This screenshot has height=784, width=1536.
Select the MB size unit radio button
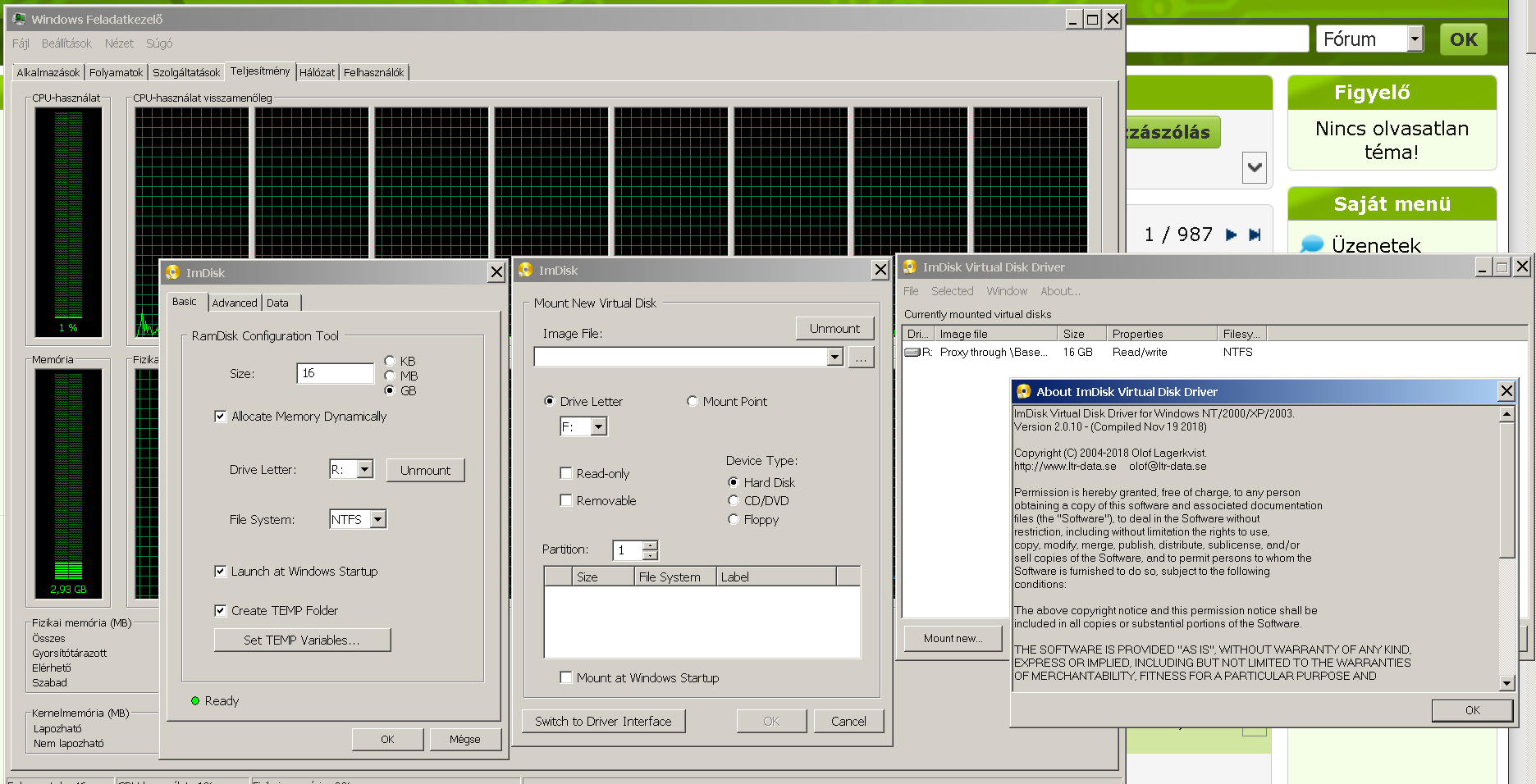[x=390, y=376]
